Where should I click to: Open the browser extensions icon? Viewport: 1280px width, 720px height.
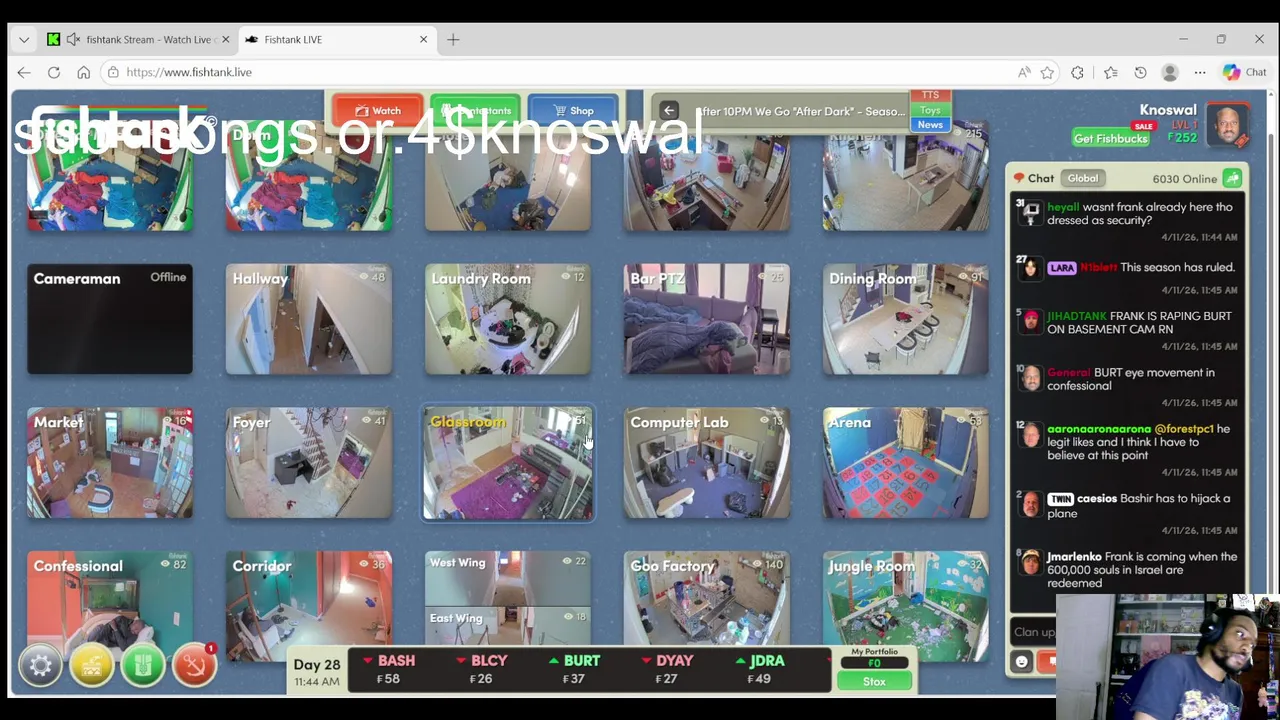pyautogui.click(x=1077, y=72)
